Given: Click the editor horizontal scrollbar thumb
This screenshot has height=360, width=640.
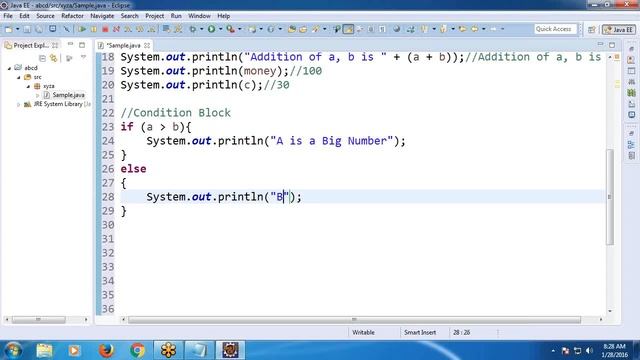Looking at the screenshot, I should pos(354,320).
